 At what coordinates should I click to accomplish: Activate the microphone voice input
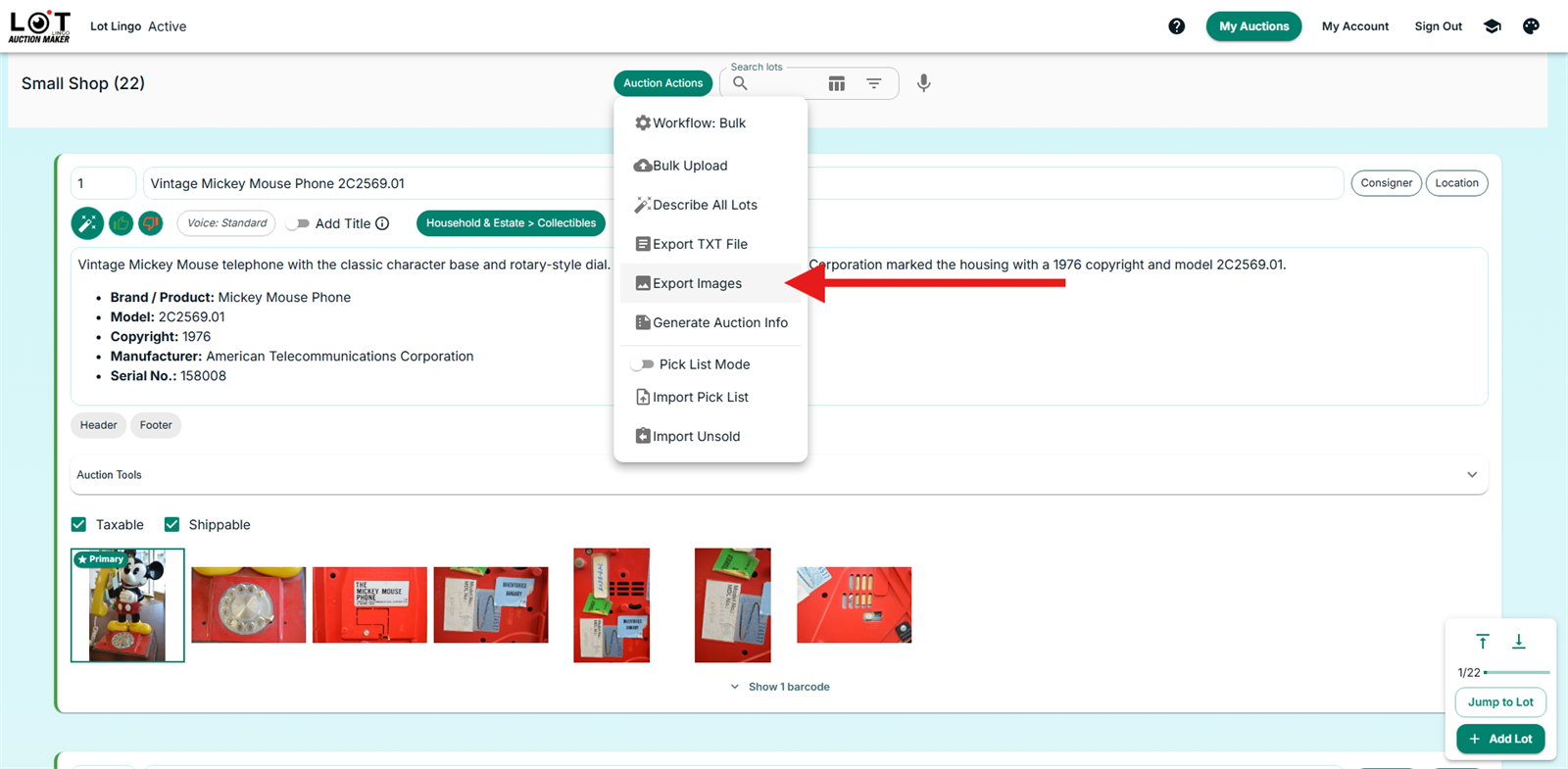point(923,83)
